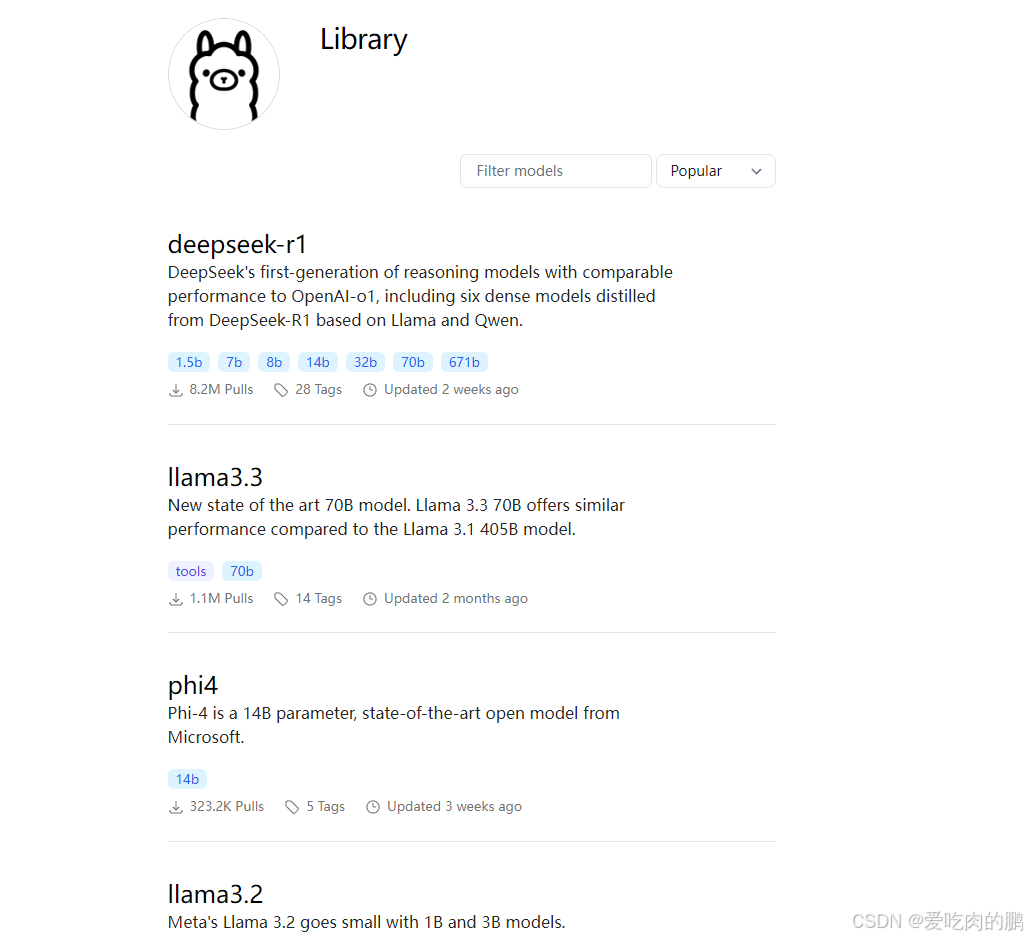1027x939 pixels.
Task: Click the llama3.3 description about 70B model
Action: click(x=396, y=517)
